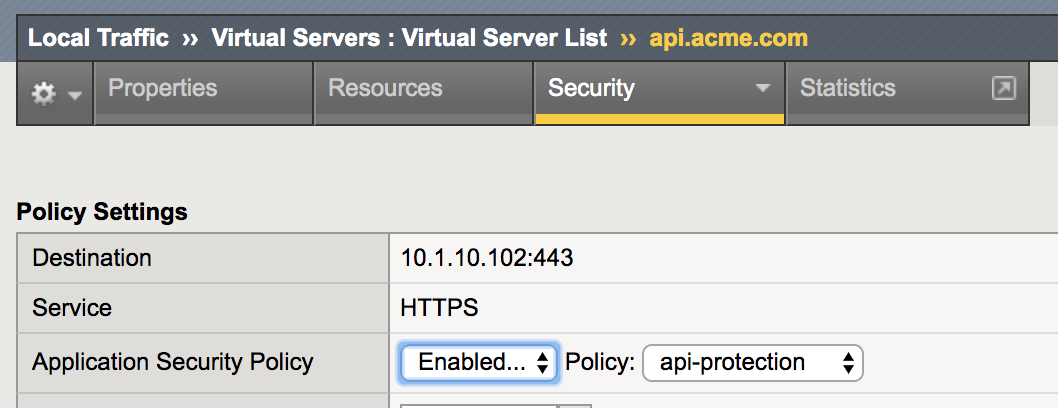Click the up-down arrows on Enabled selector
Screen dimensions: 1058x408
542,363
